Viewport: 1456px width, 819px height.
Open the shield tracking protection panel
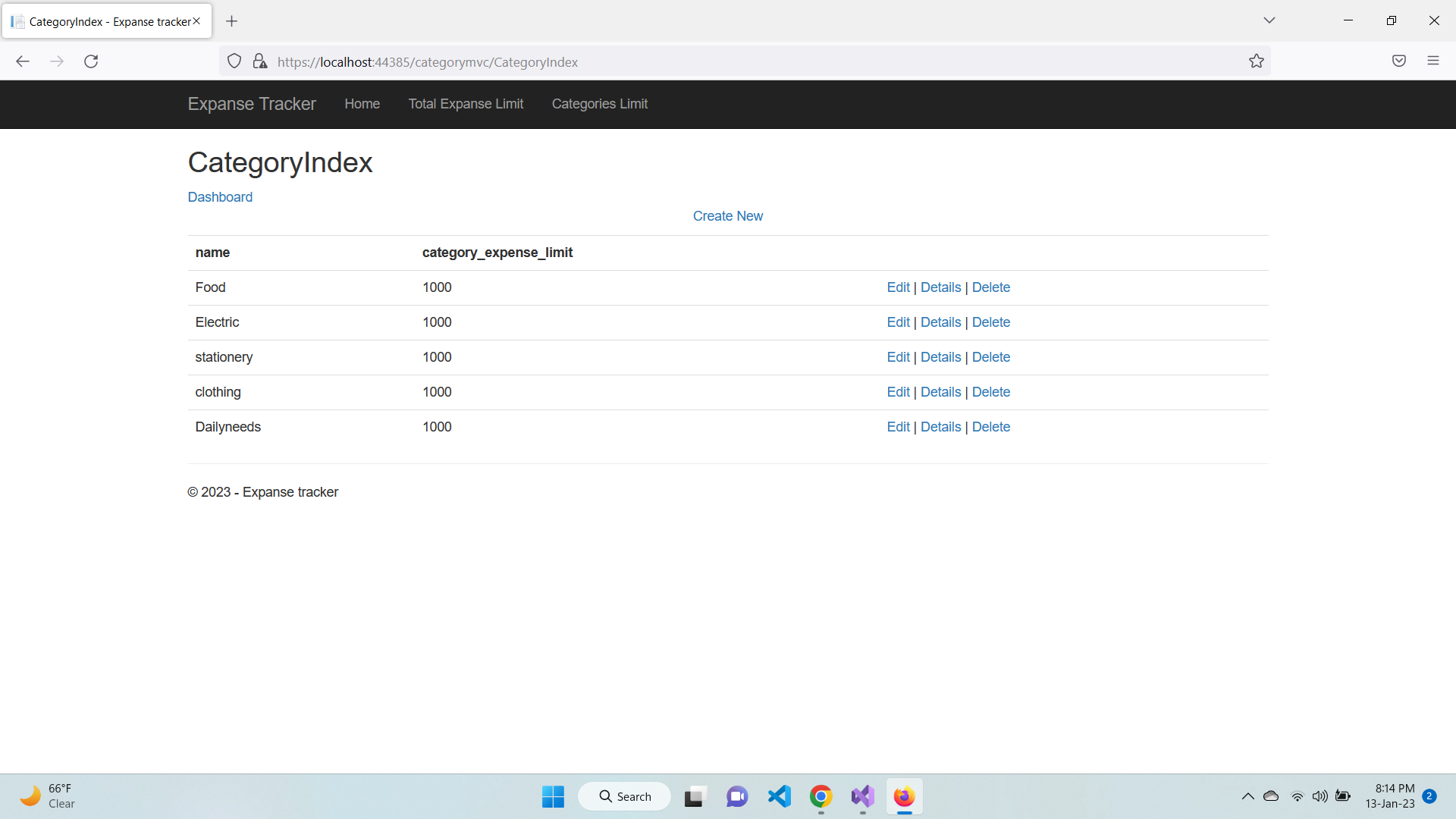pyautogui.click(x=234, y=61)
